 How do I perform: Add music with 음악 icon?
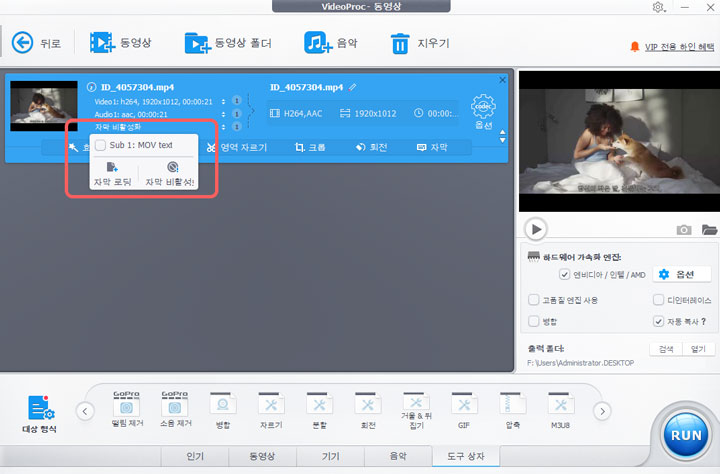tap(318, 43)
